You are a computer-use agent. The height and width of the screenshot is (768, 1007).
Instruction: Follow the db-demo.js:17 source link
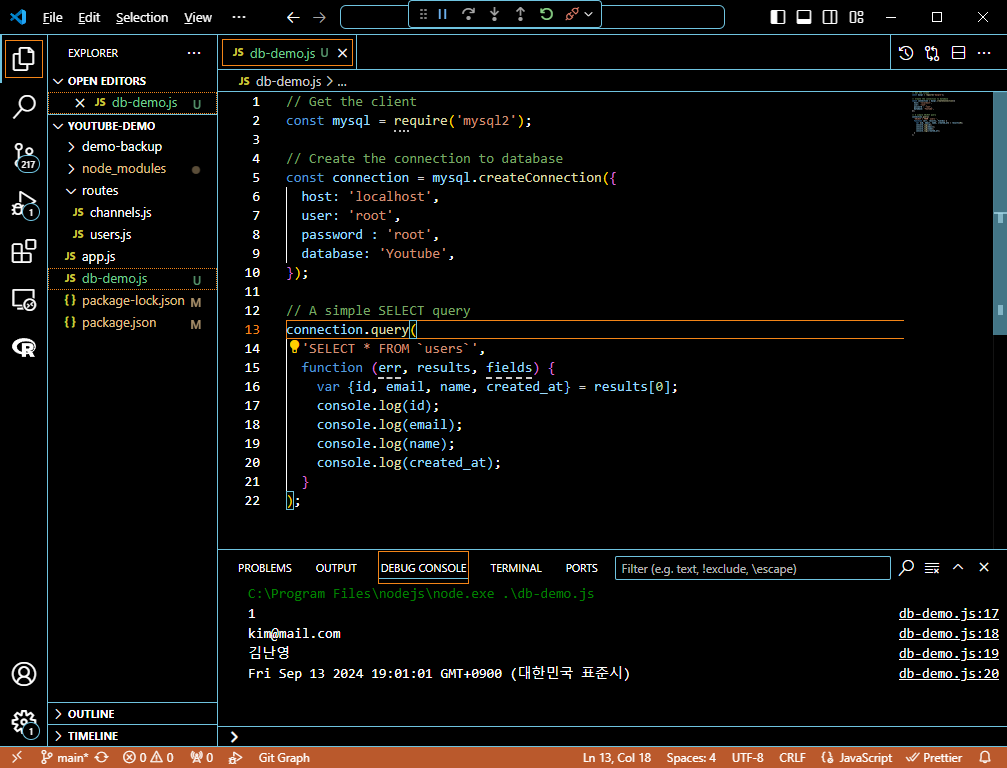pos(949,614)
